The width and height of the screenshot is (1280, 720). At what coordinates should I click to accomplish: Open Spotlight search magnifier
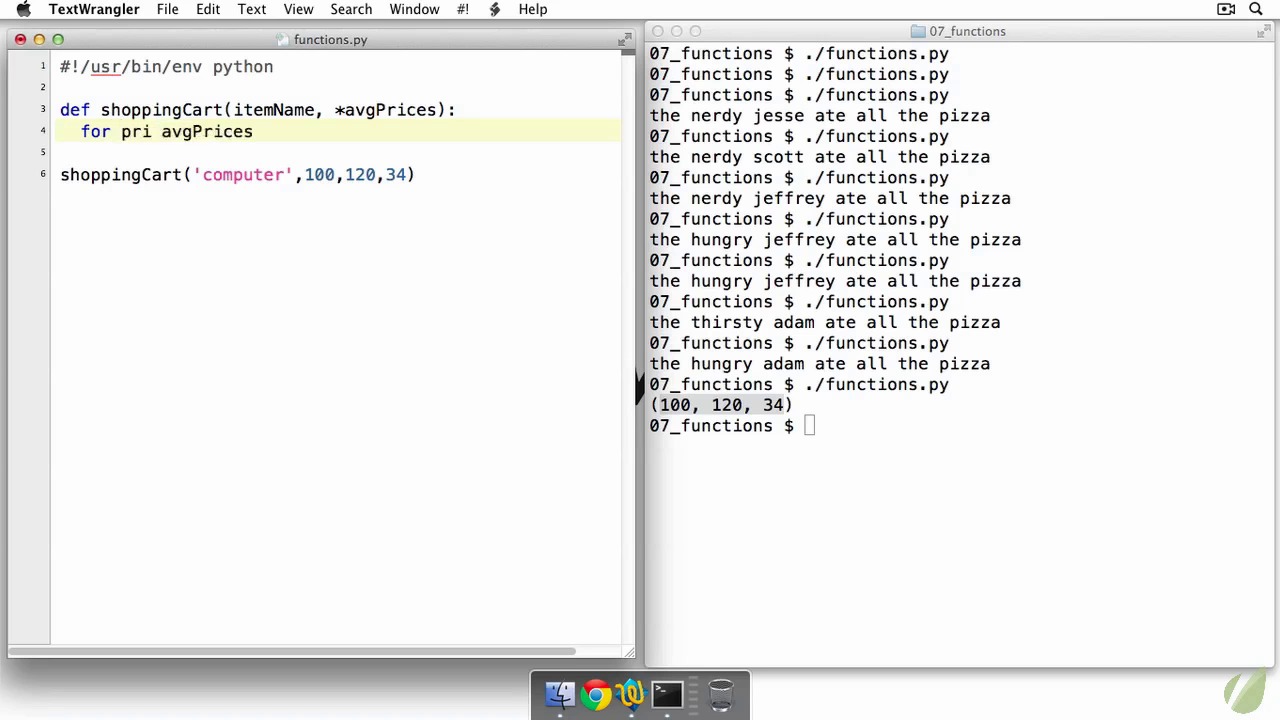coord(1256,9)
